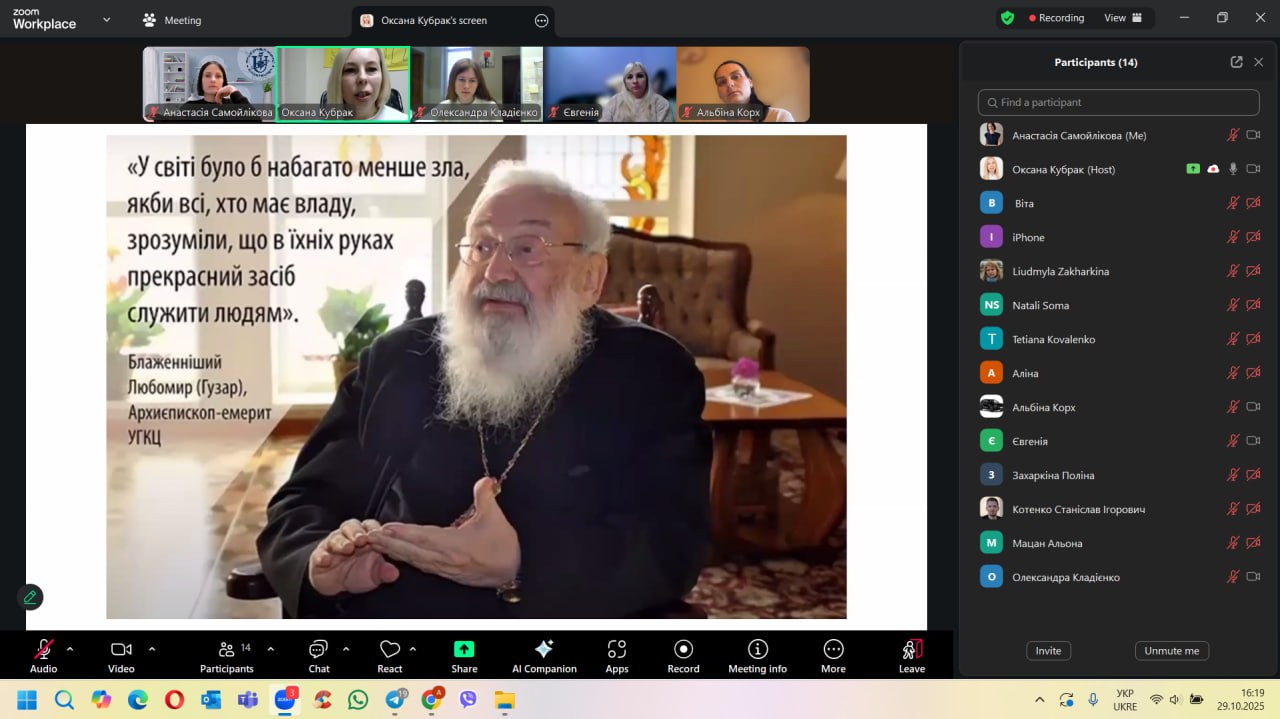Click the Invite button
Image resolution: width=1280 pixels, height=719 pixels.
pos(1048,651)
